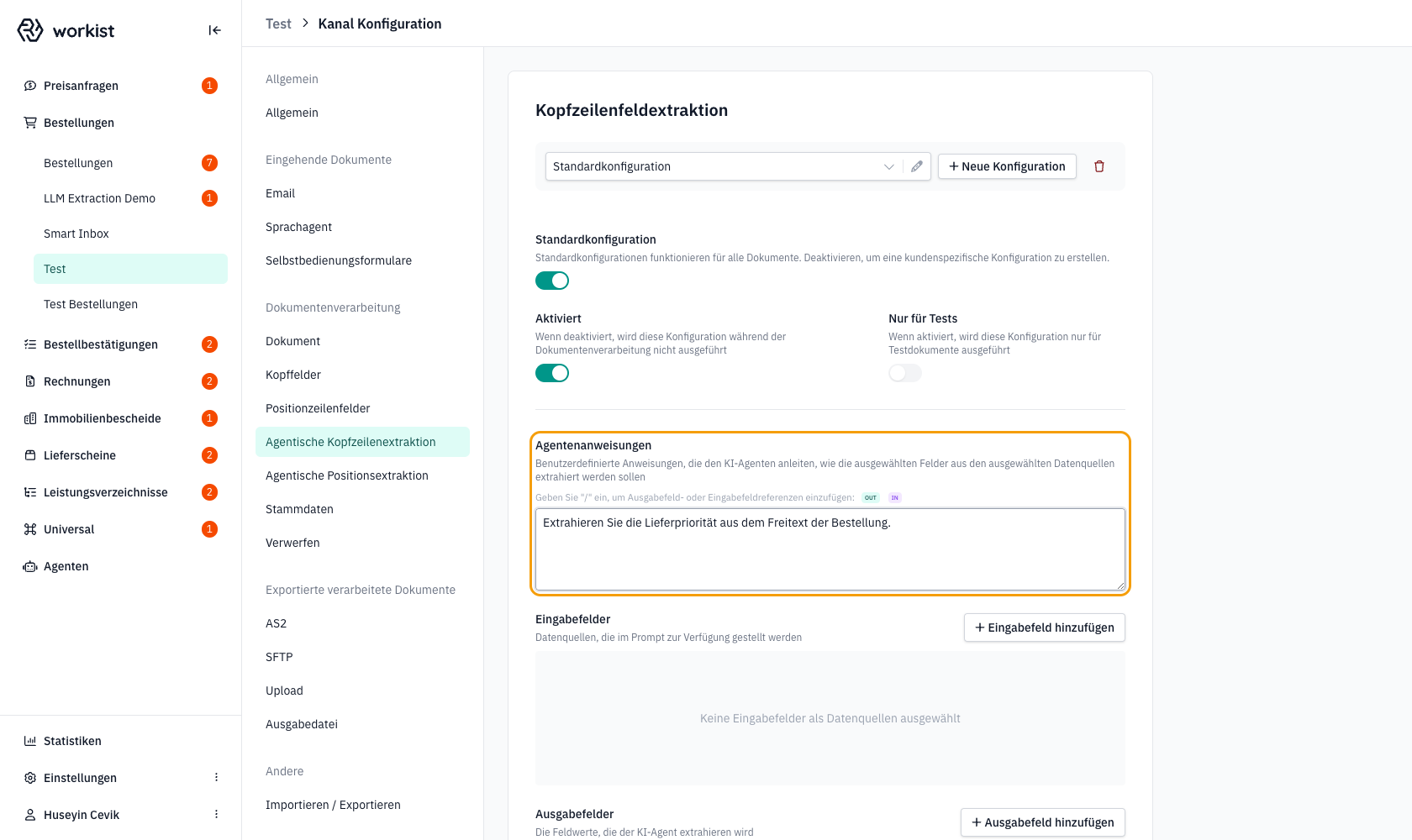
Task: Click the Leistungsverzeichnisse list icon
Action: tap(30, 492)
